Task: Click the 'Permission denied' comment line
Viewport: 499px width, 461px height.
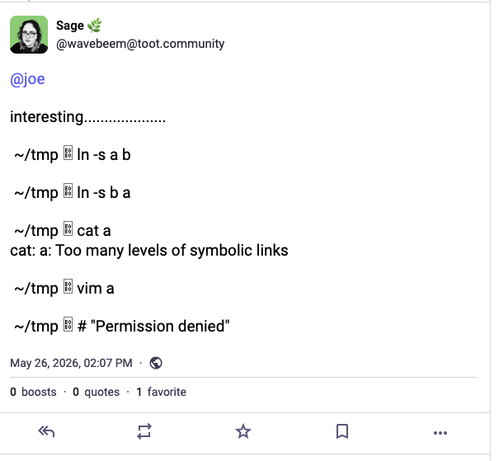Action: [122, 326]
